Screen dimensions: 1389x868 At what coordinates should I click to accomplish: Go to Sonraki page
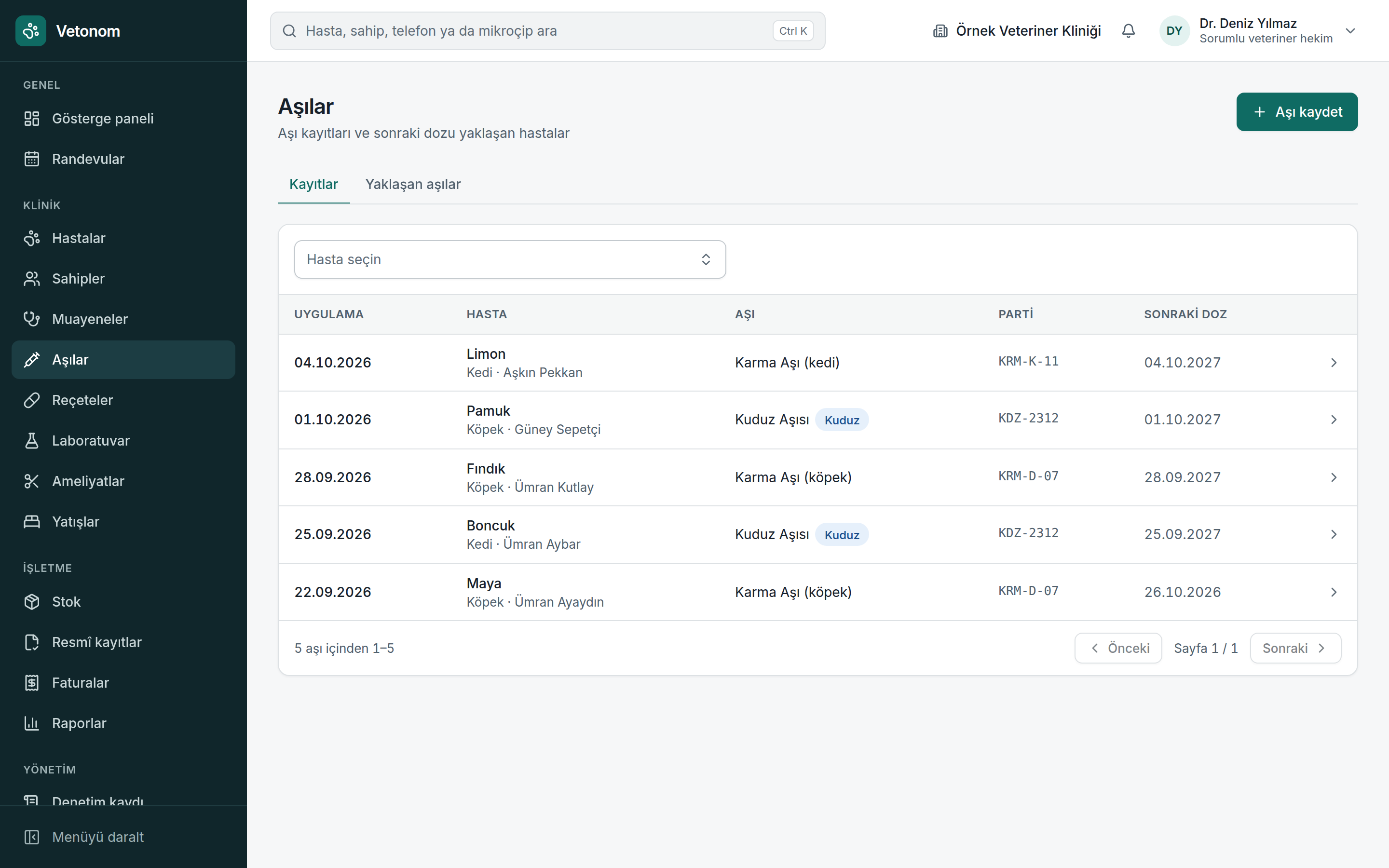click(x=1295, y=648)
